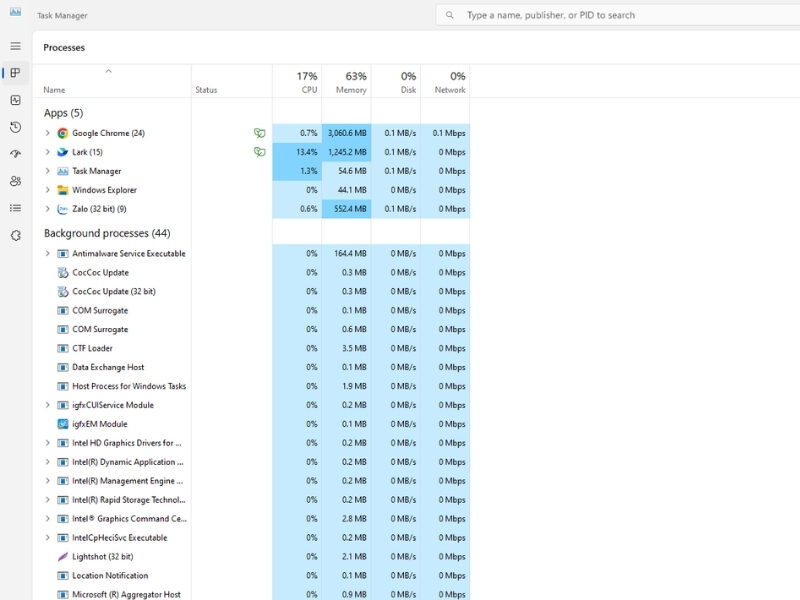Click the Lightshot process icon
The height and width of the screenshot is (600, 800).
click(62, 557)
